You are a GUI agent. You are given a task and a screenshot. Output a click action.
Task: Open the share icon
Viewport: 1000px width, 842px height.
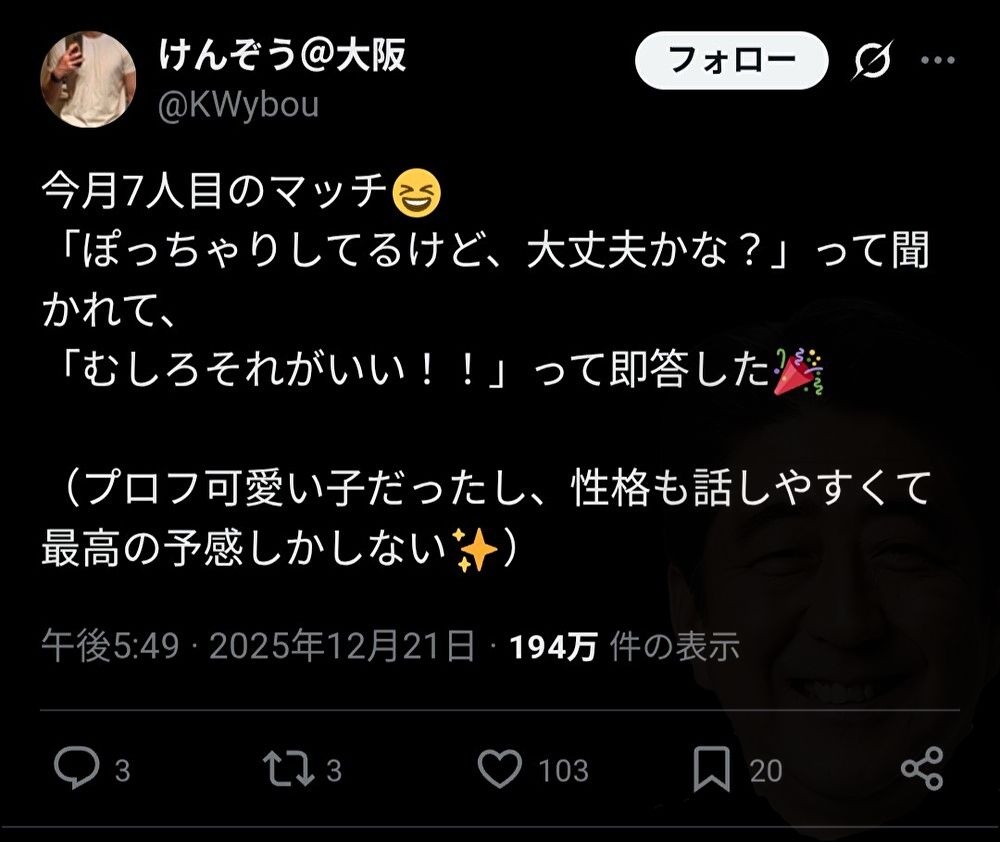coord(922,769)
